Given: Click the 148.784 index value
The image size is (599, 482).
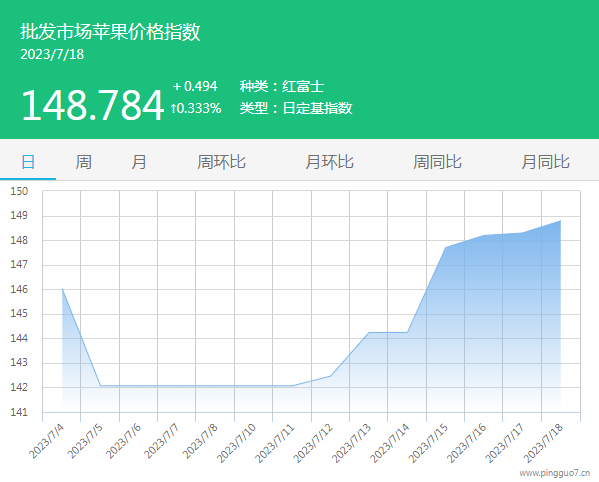Looking at the screenshot, I should click(92, 105).
